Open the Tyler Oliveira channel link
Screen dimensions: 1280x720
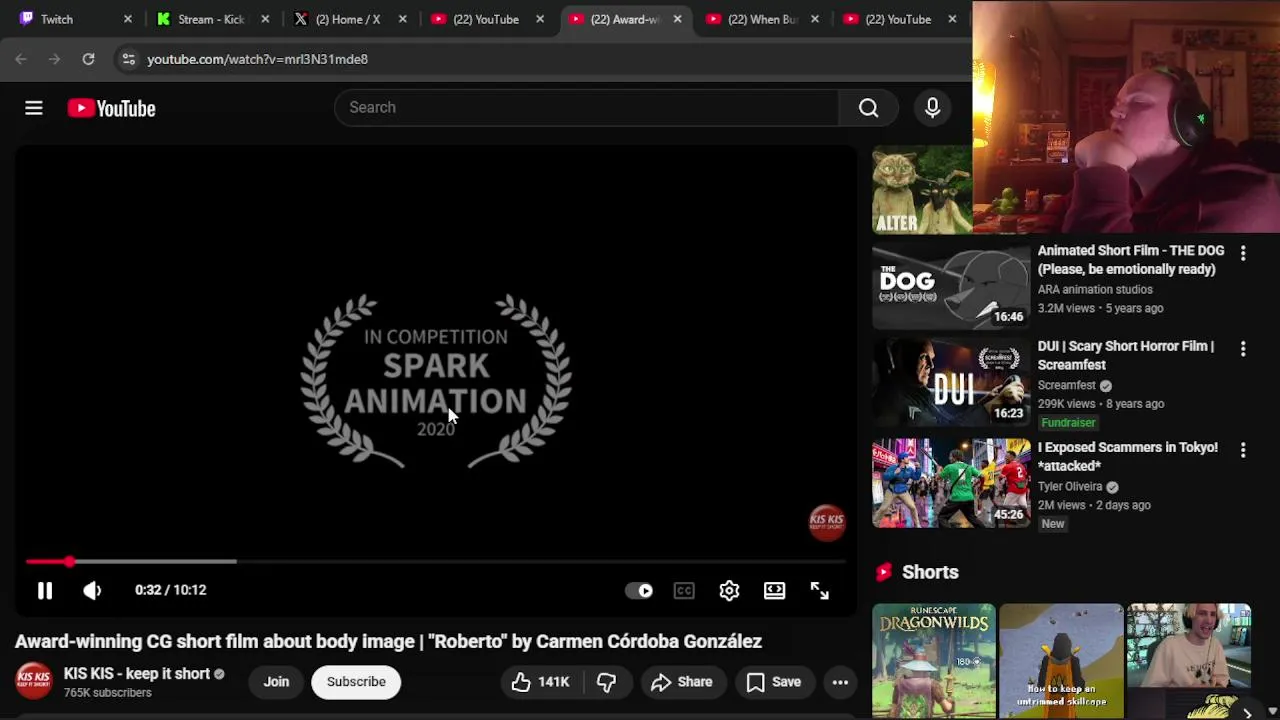point(1070,487)
